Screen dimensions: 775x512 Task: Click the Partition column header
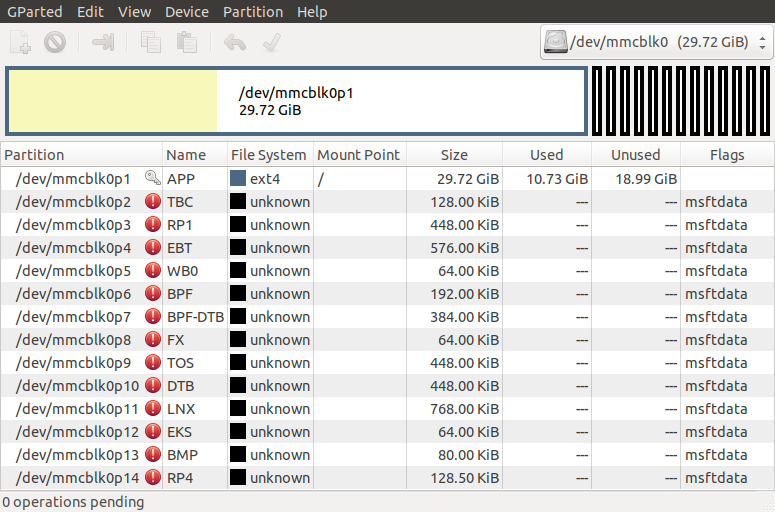click(82, 155)
